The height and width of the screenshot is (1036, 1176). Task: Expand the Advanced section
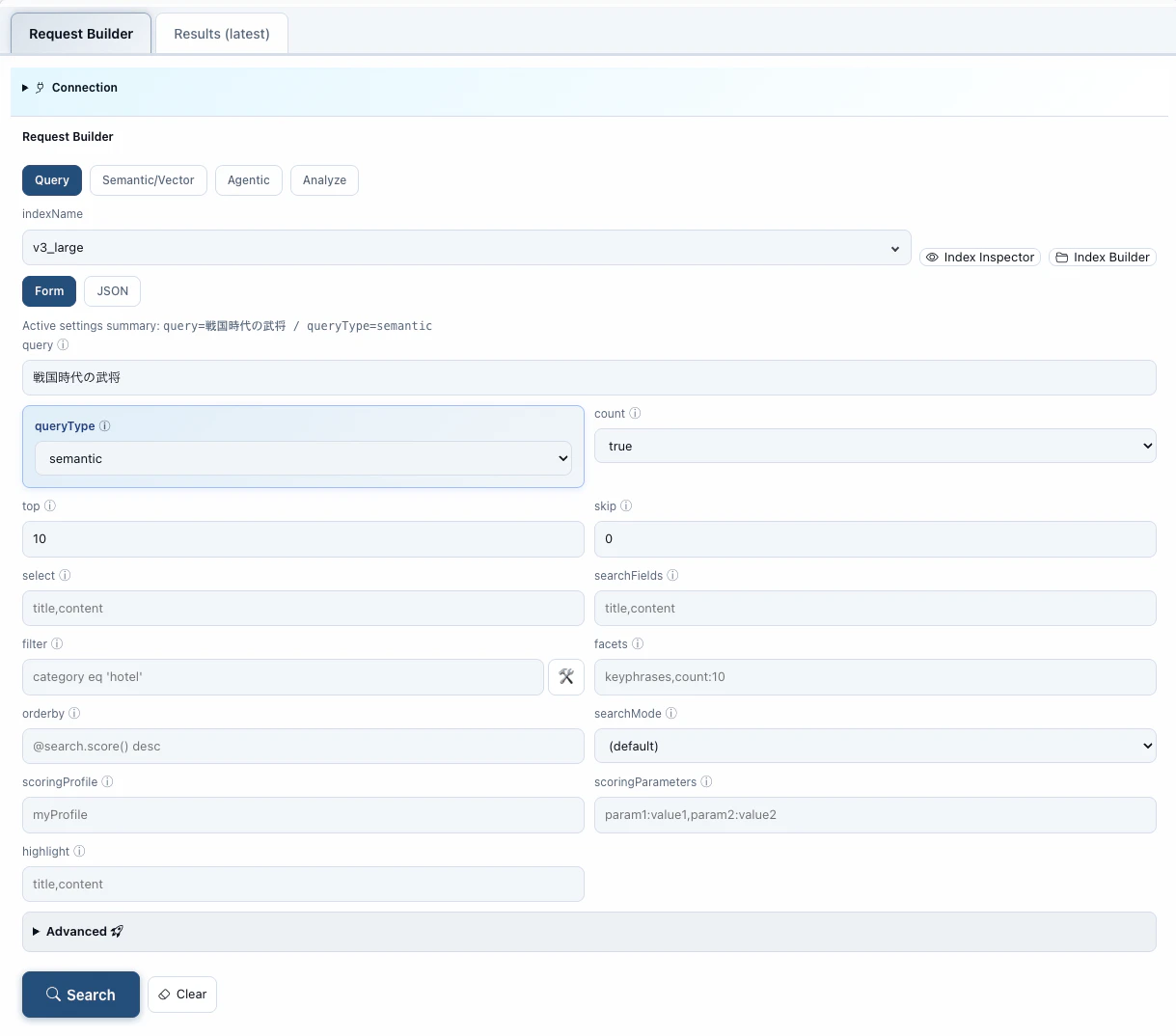point(589,932)
